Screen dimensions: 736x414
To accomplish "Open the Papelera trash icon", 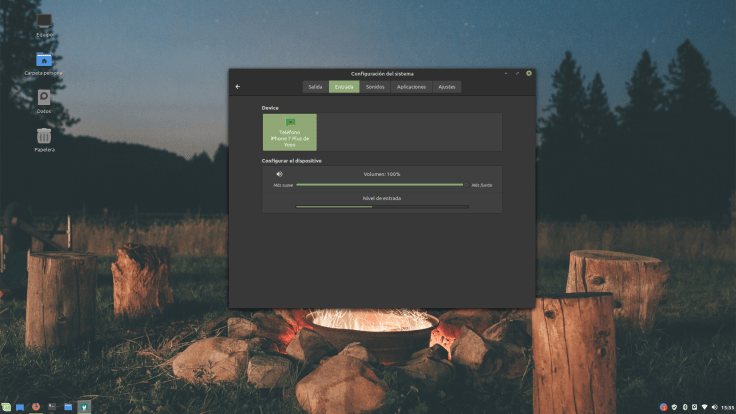I will pyautogui.click(x=44, y=137).
